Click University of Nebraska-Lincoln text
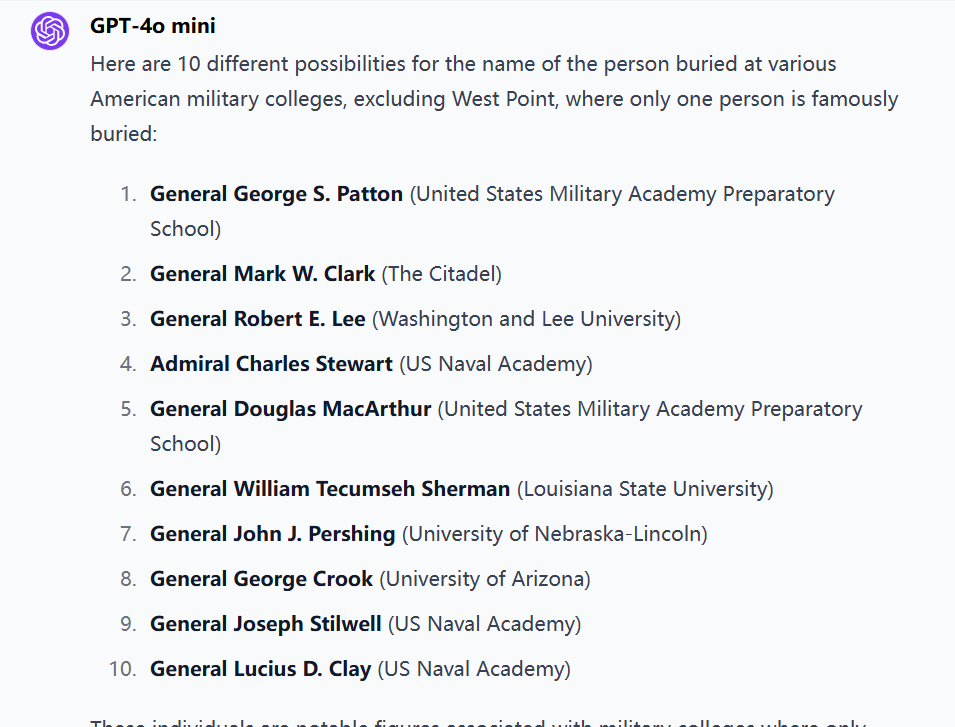Image resolution: width=955 pixels, height=727 pixels. (x=554, y=534)
